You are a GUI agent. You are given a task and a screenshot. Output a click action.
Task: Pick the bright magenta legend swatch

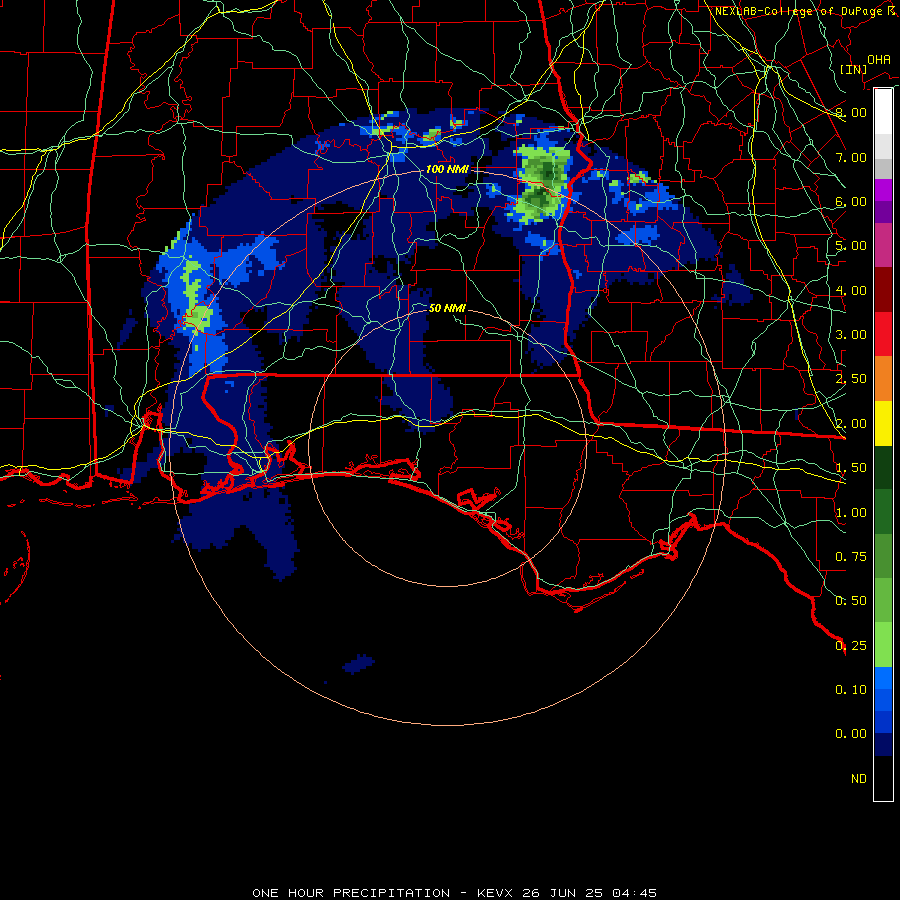pyautogui.click(x=883, y=190)
